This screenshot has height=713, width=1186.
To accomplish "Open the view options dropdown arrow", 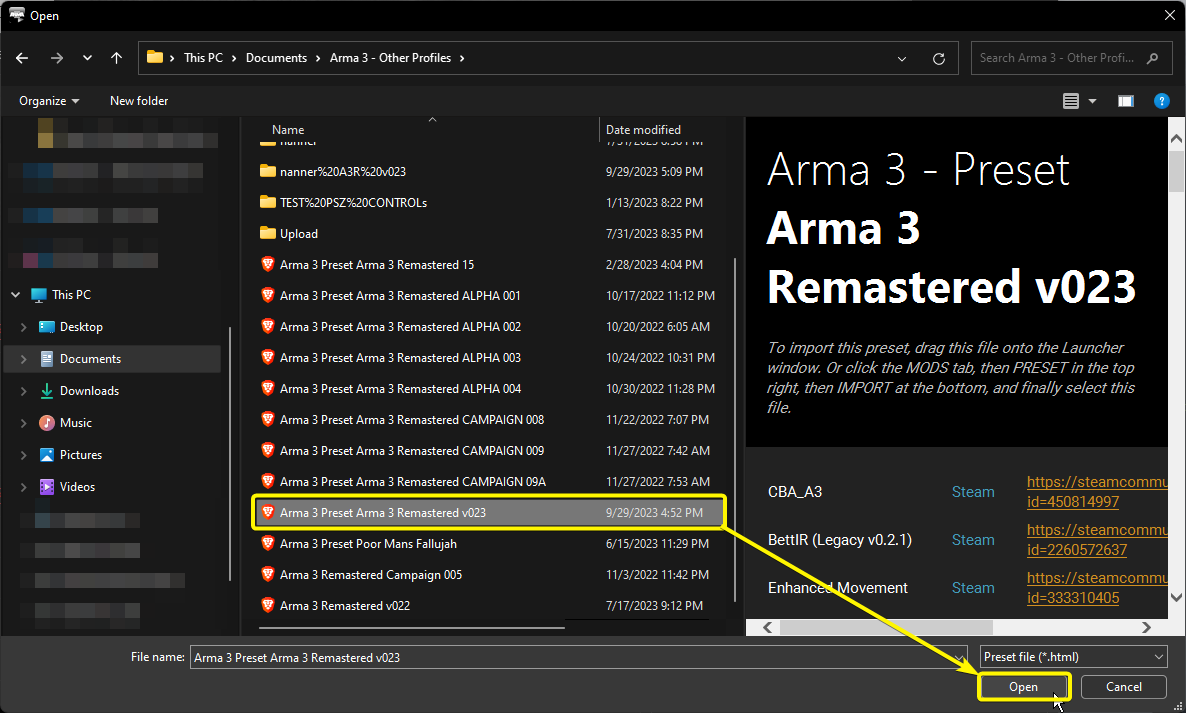I will click(1092, 101).
